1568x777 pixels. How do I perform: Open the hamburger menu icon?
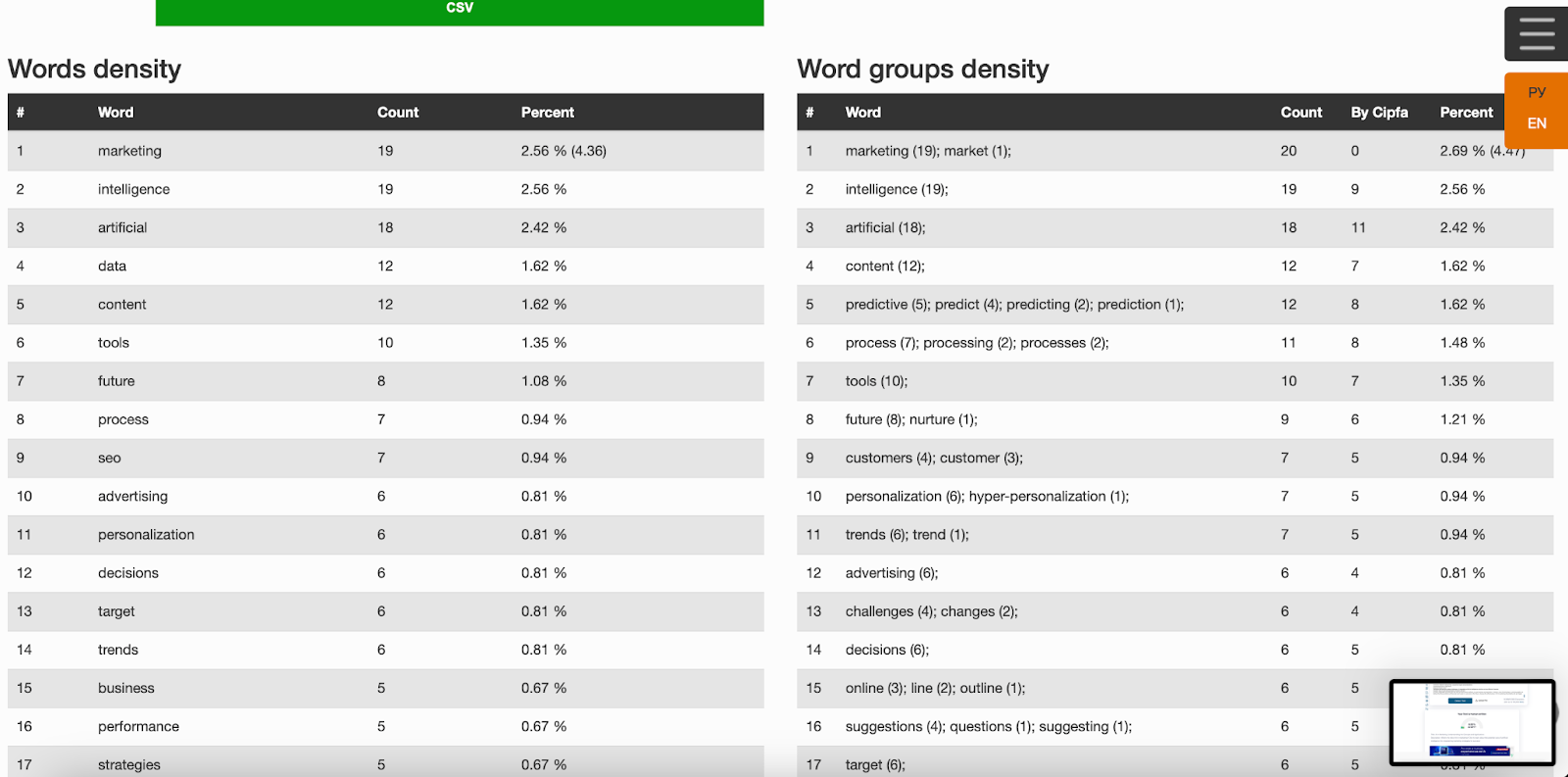1537,33
